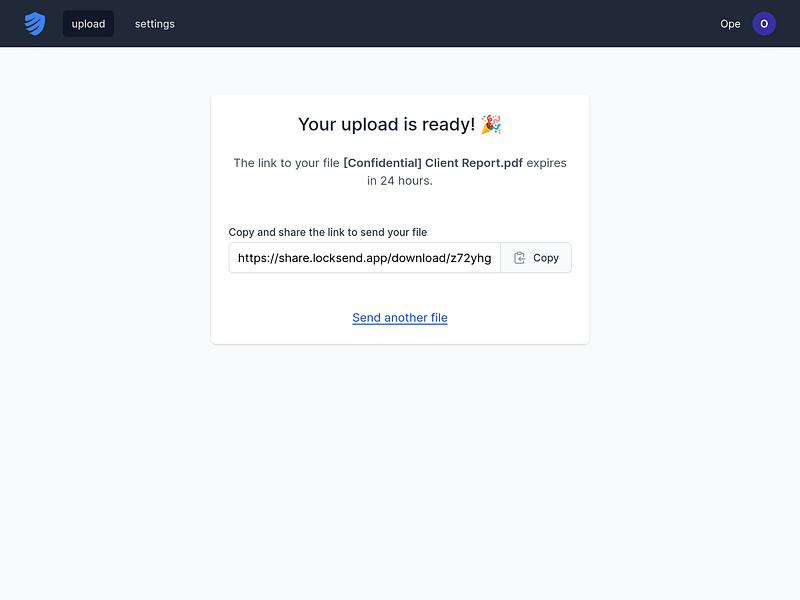Click the Copy and share the link label
The height and width of the screenshot is (600, 800).
(328, 232)
